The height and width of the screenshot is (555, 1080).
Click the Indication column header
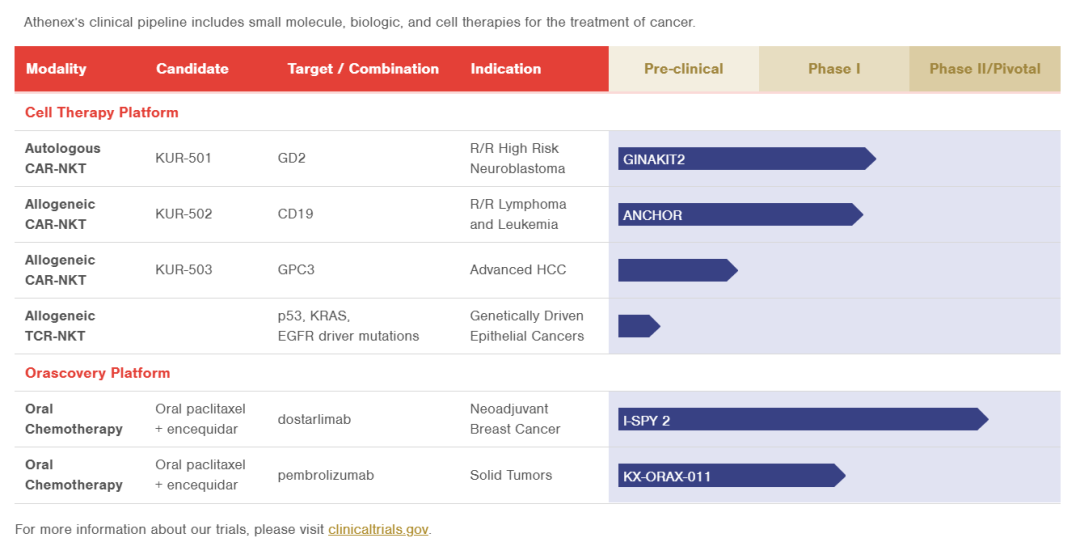pyautogui.click(x=505, y=69)
